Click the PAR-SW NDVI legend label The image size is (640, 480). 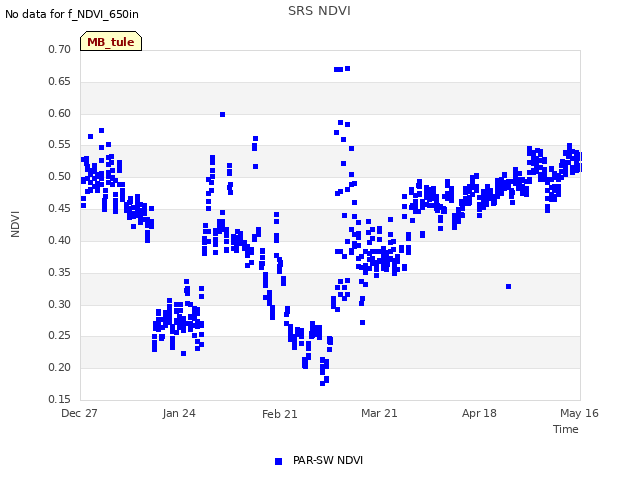point(328,460)
